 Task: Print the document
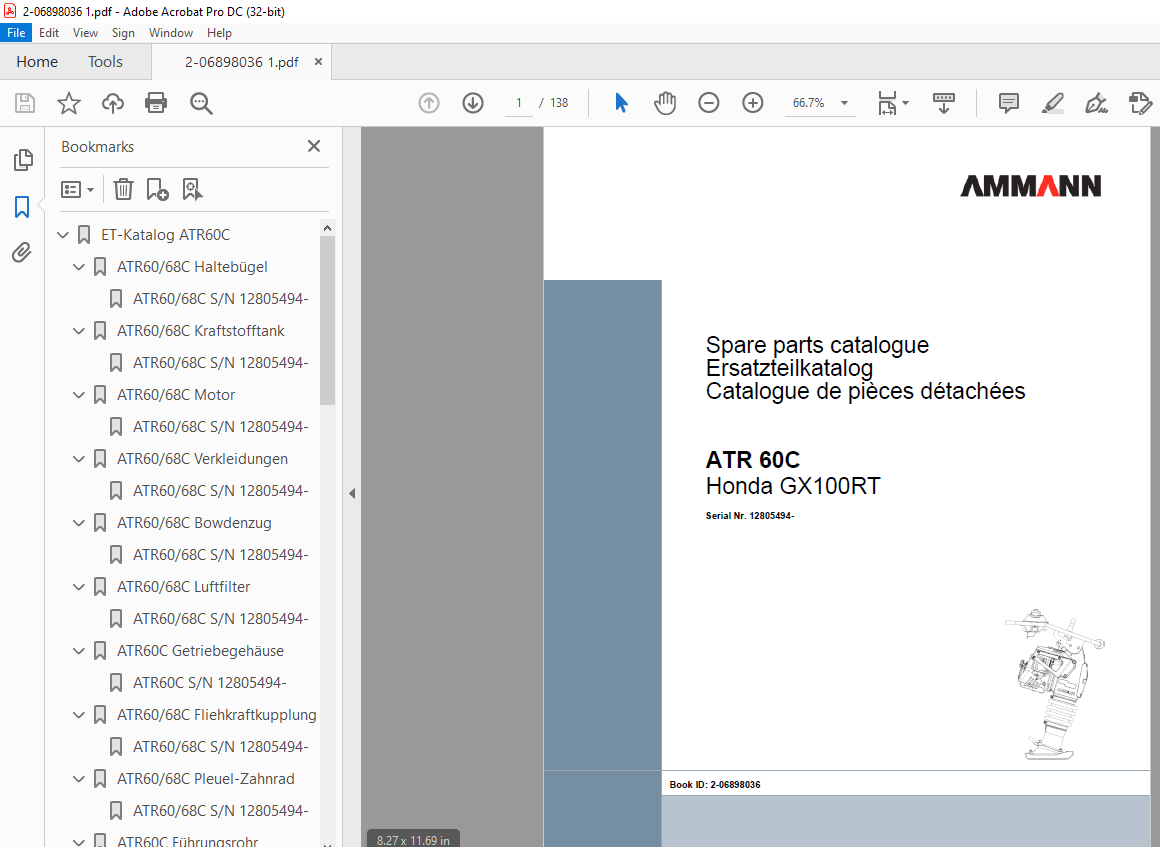coord(156,103)
